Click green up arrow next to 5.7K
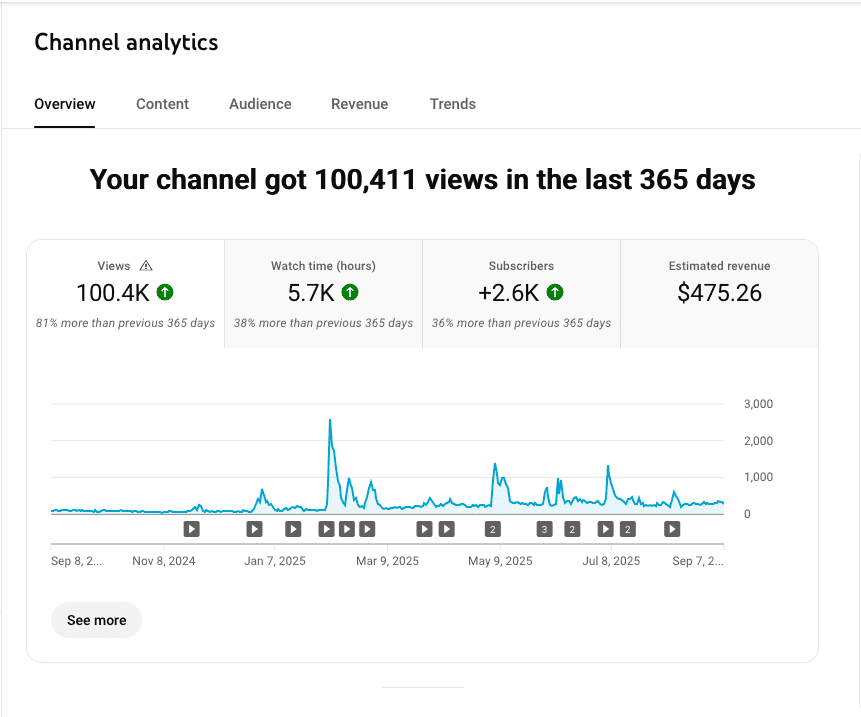 [350, 293]
